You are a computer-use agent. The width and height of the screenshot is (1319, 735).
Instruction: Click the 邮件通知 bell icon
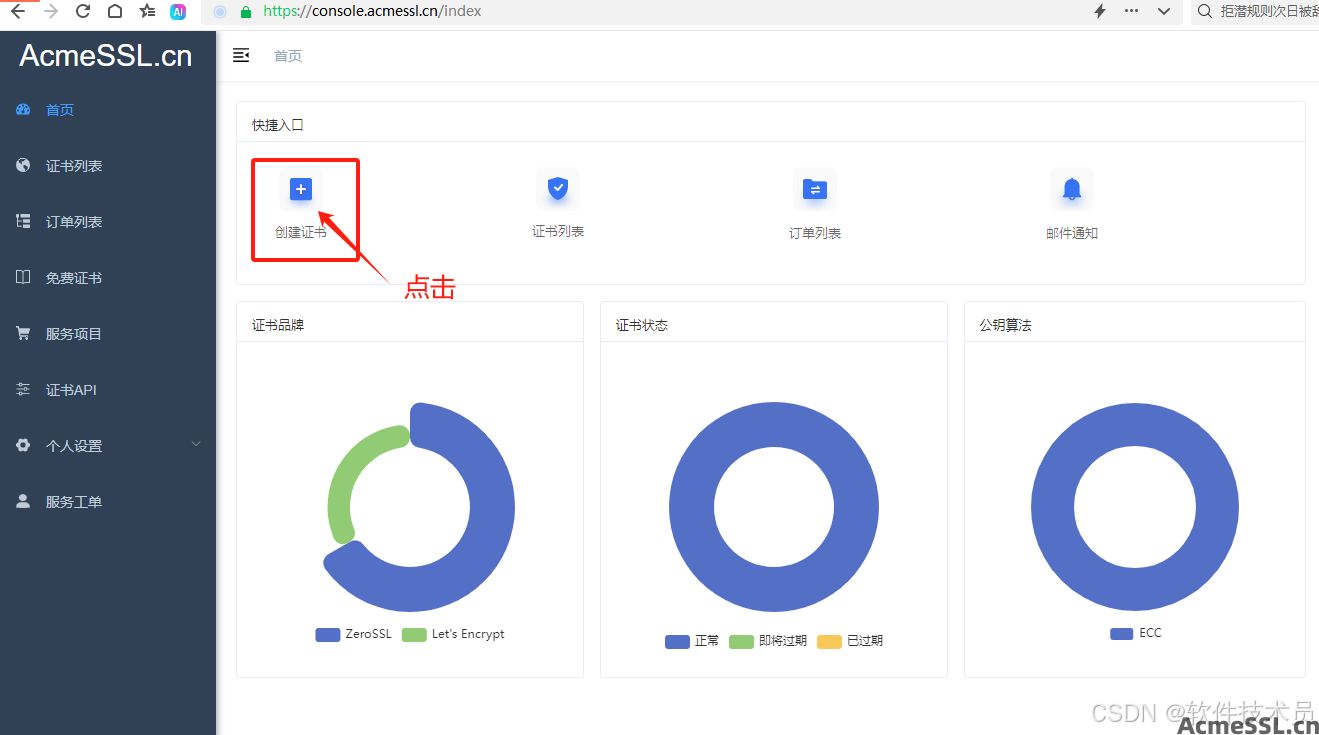[x=1072, y=189]
